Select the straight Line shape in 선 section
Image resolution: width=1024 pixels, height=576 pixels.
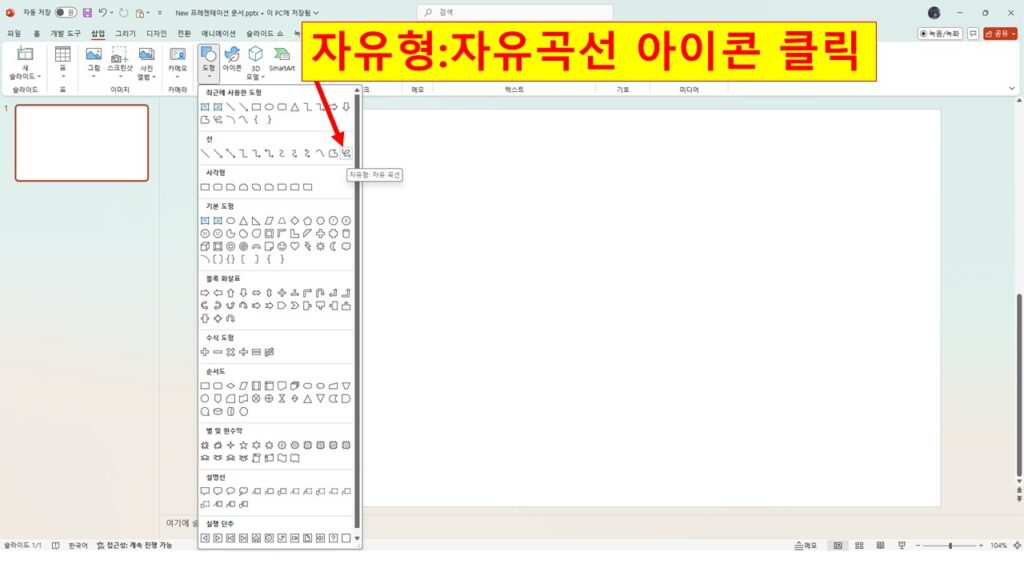pos(205,153)
